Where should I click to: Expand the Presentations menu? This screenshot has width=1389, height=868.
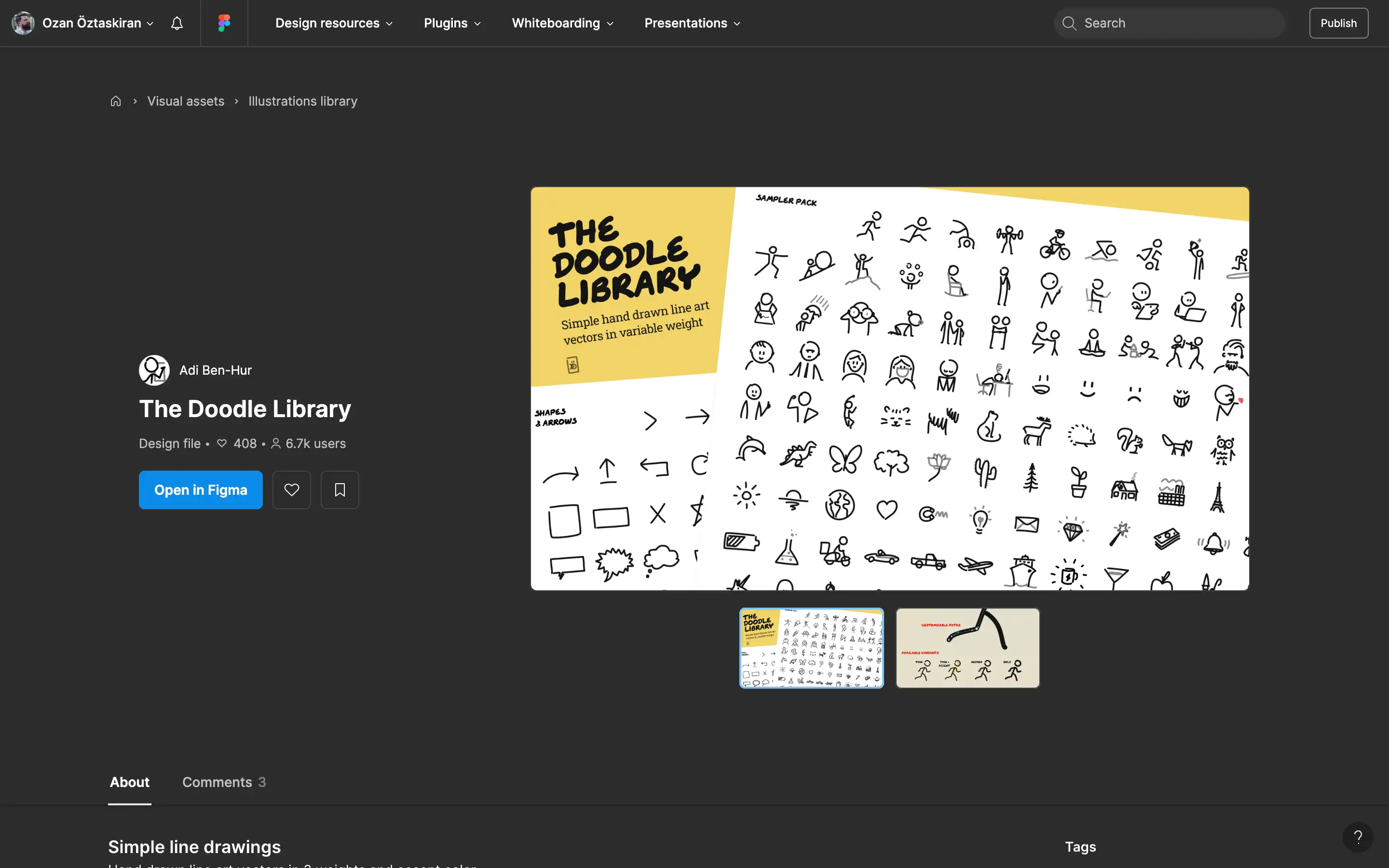tap(692, 23)
